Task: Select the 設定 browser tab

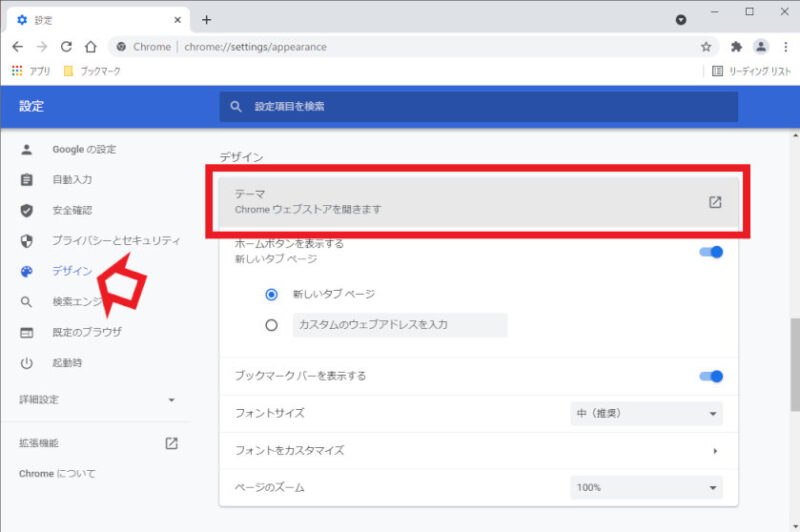Action: click(98, 20)
